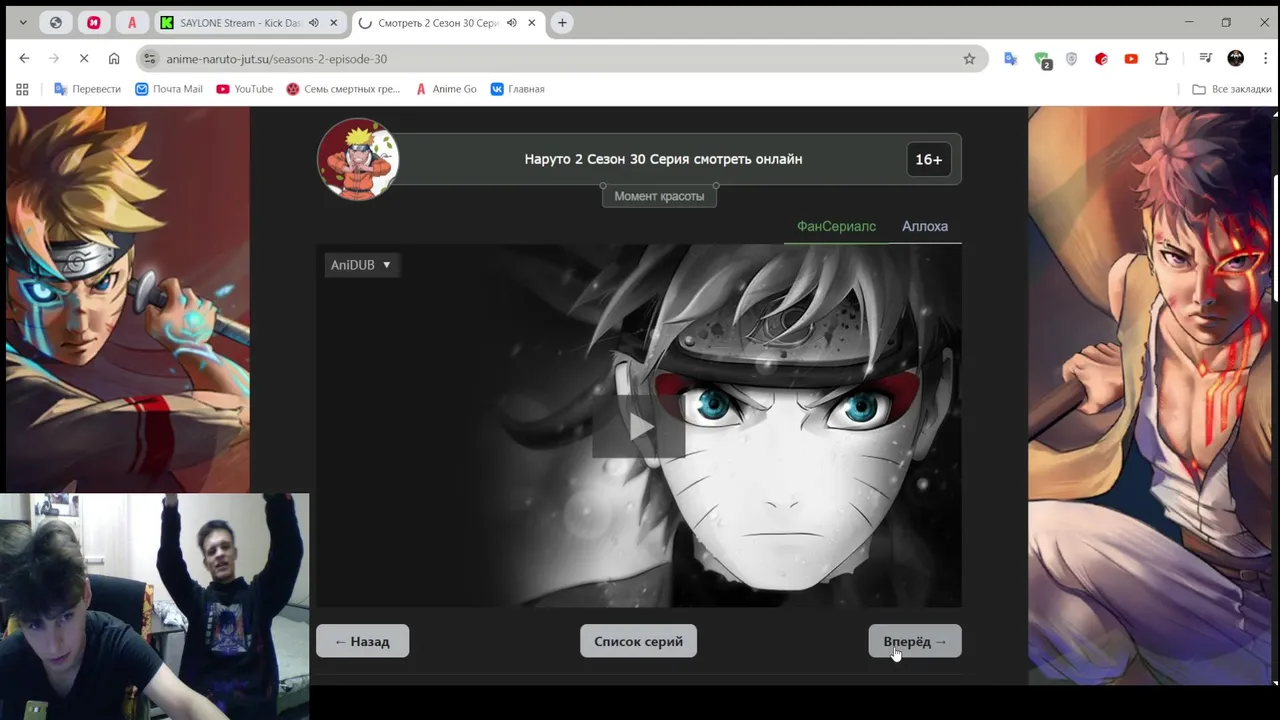Open the Почта Mail bookmark
Screen dimensions: 1280x720
pyautogui.click(x=169, y=89)
